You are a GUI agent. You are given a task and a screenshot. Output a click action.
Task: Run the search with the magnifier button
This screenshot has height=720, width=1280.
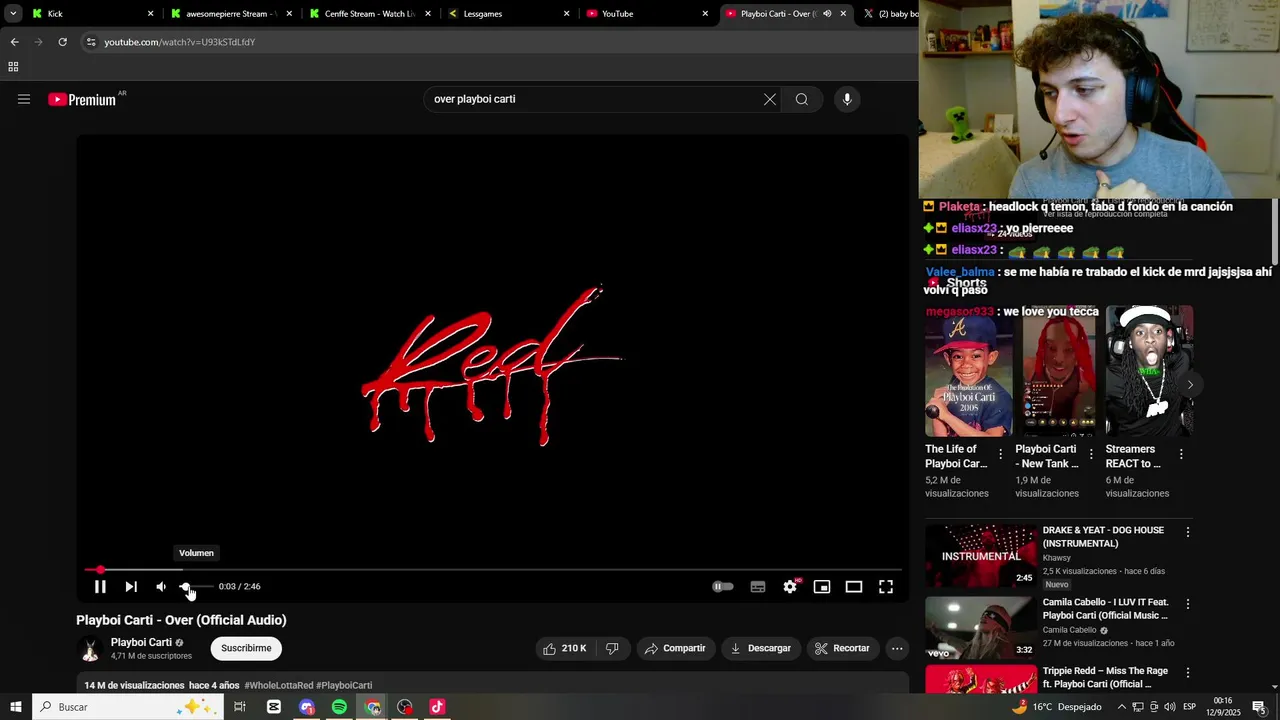[x=802, y=99]
